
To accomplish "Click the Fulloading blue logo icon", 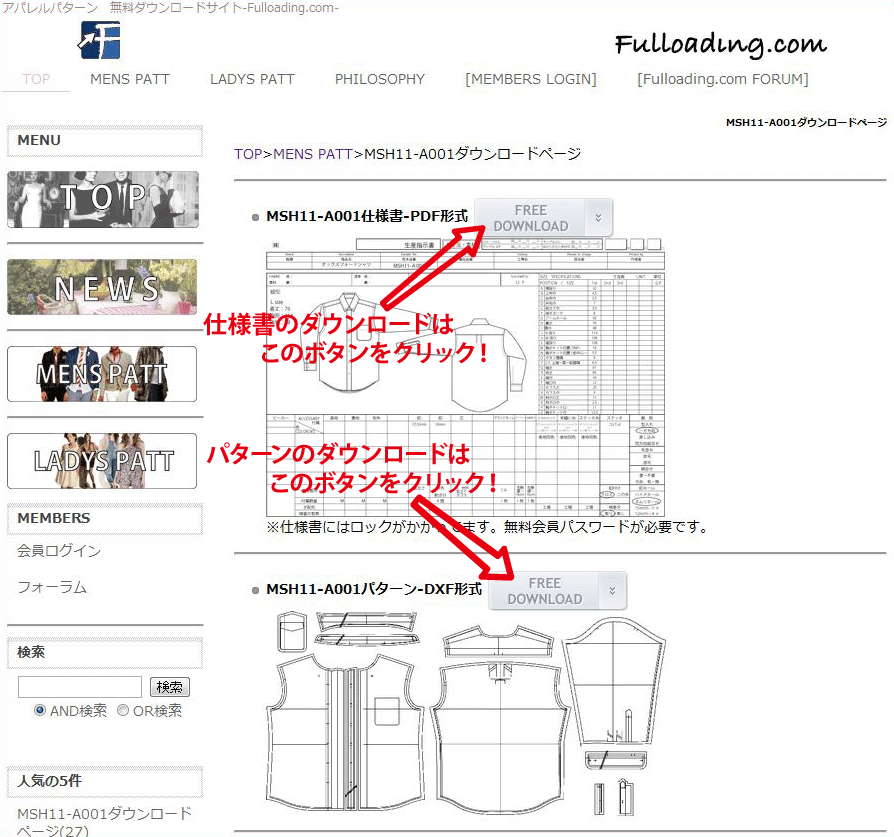I will point(99,40).
